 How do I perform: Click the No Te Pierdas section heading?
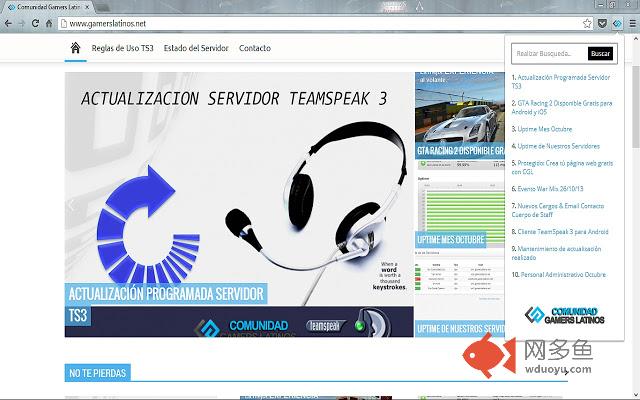98,373
